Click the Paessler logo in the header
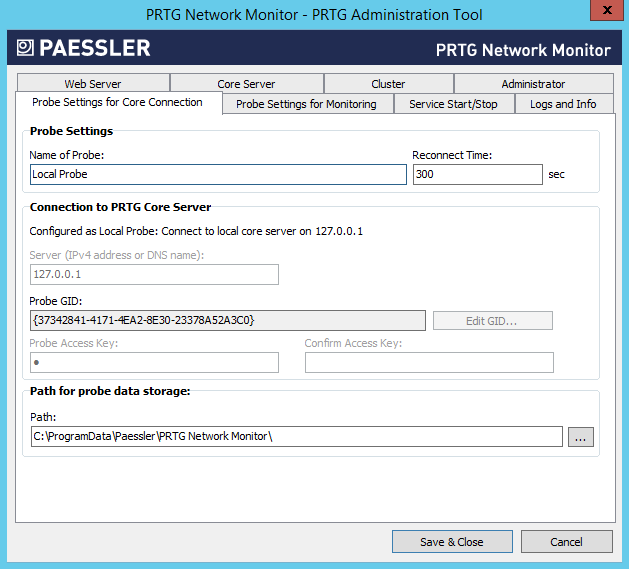Image resolution: width=629 pixels, height=569 pixels. 83,48
